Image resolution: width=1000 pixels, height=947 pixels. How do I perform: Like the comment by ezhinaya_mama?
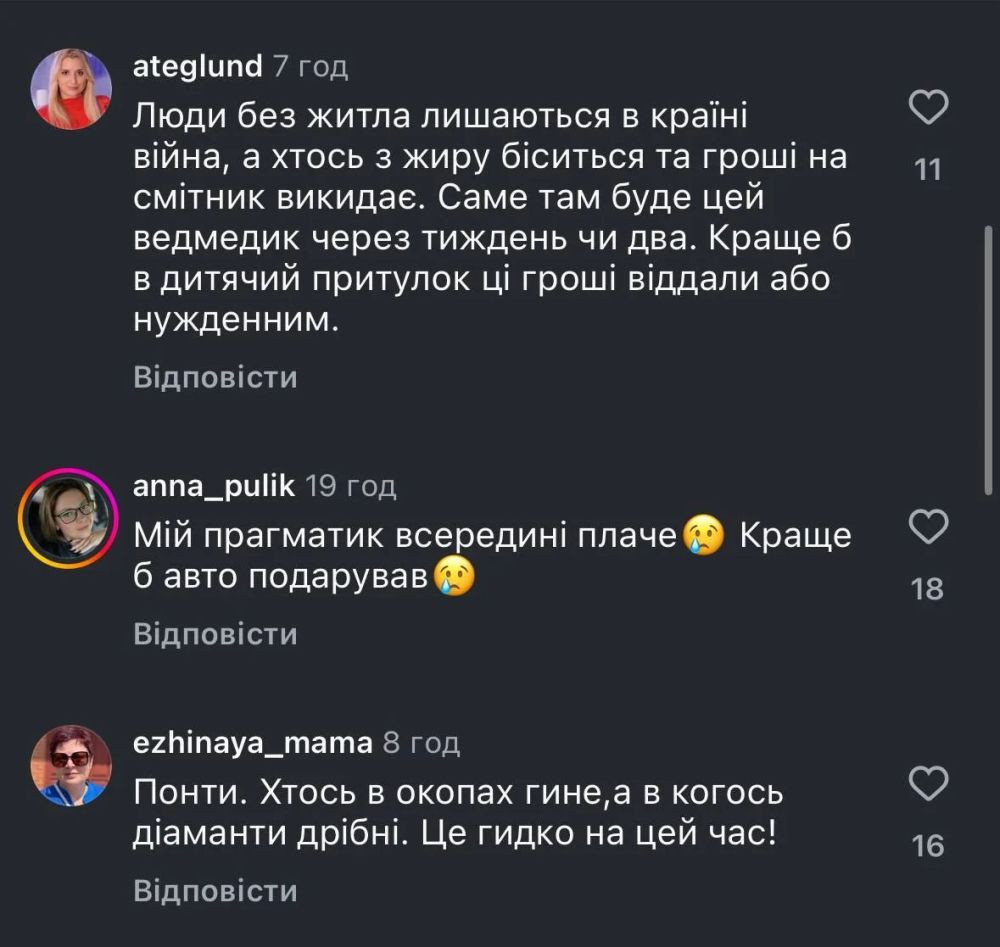928,783
